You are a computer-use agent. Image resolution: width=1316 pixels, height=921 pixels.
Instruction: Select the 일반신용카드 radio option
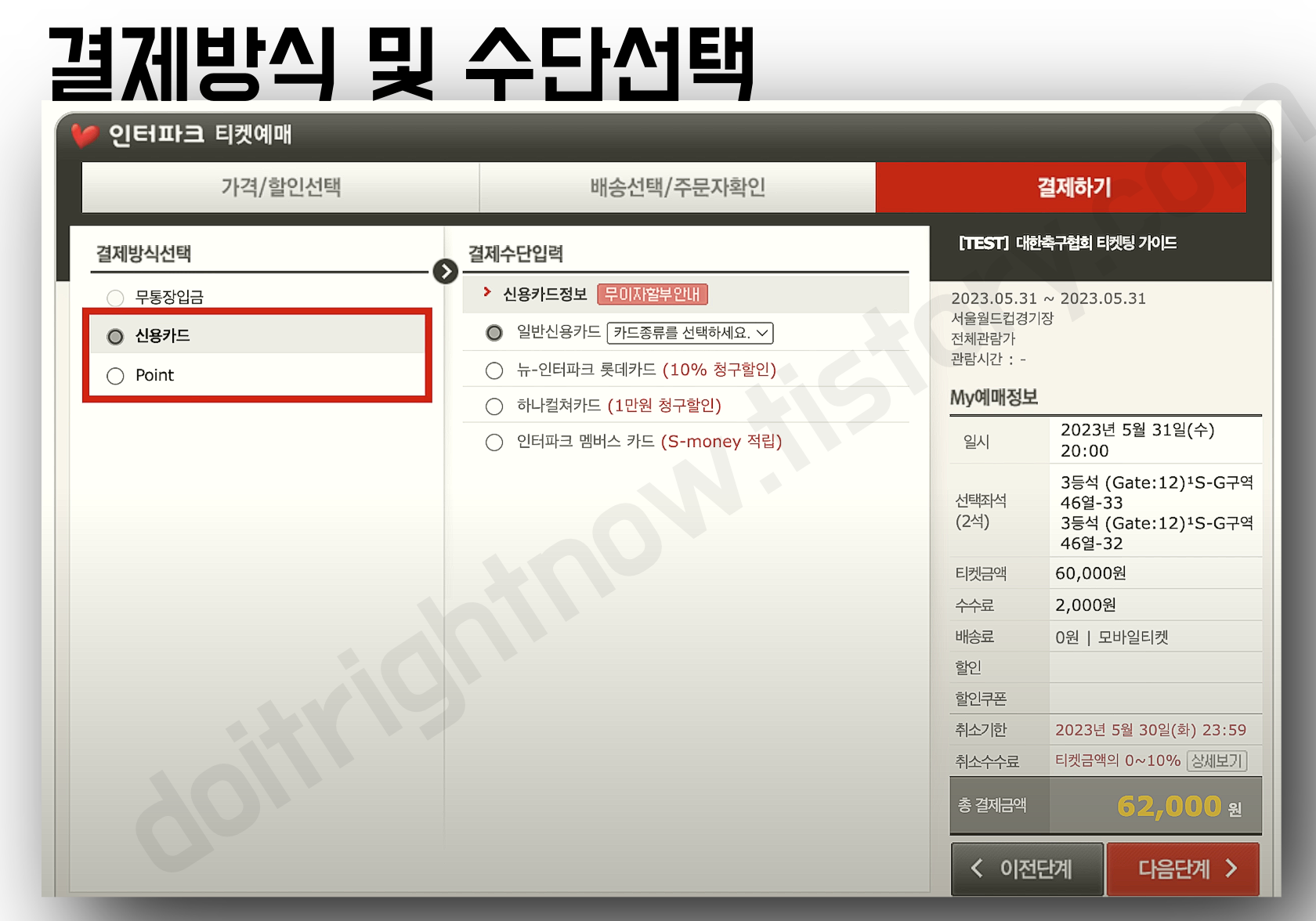(494, 333)
